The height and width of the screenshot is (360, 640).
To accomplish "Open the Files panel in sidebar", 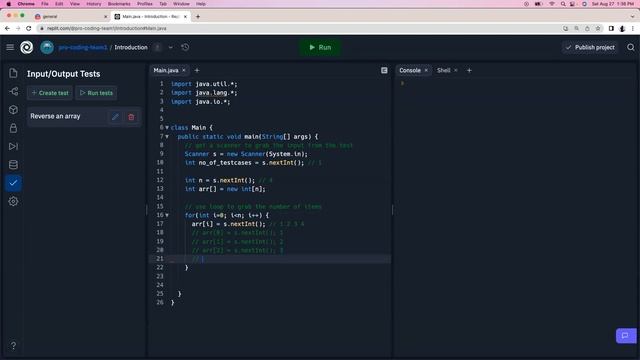I will coord(13,73).
